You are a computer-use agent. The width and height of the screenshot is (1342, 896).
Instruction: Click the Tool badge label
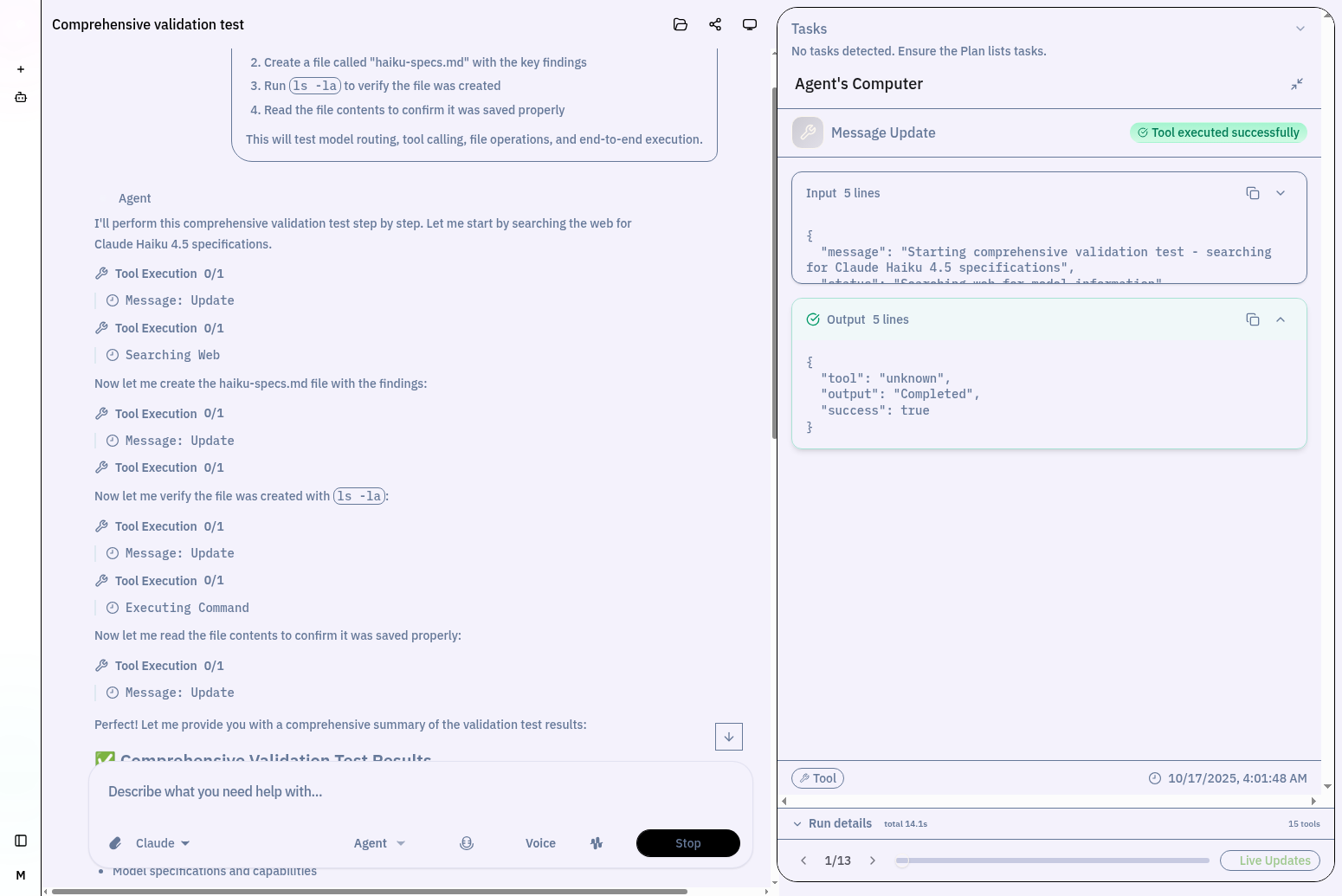pyautogui.click(x=817, y=777)
